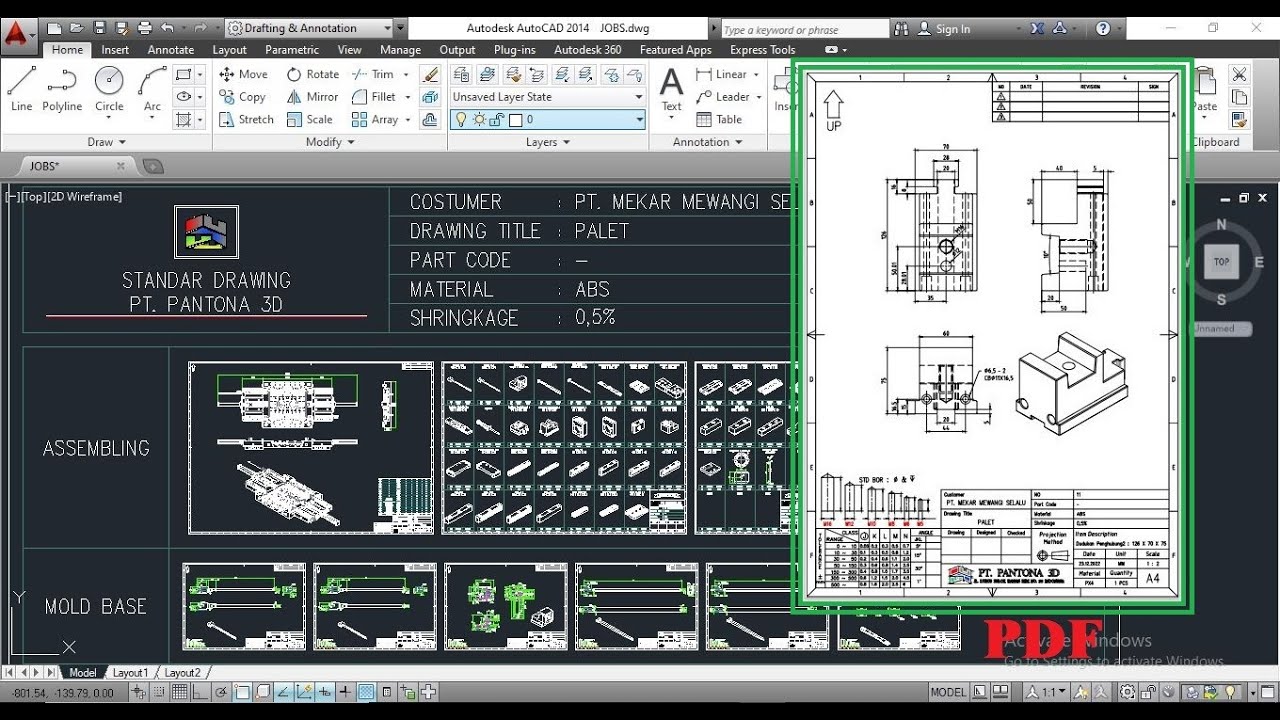Image resolution: width=1280 pixels, height=720 pixels.
Task: Open the AutoCAD application menu
Action: tap(17, 34)
